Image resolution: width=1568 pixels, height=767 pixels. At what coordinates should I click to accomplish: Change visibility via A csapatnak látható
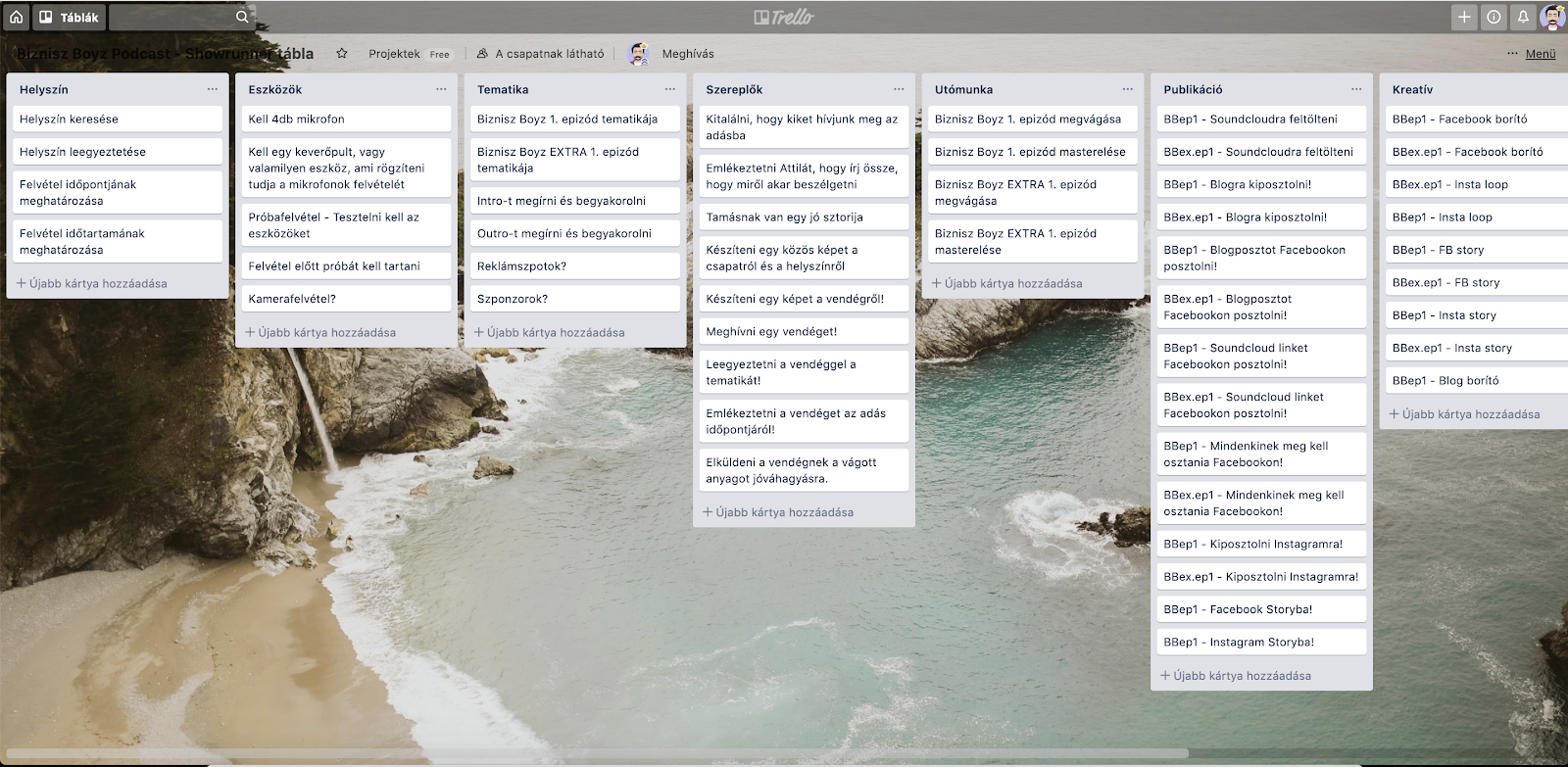pos(541,54)
